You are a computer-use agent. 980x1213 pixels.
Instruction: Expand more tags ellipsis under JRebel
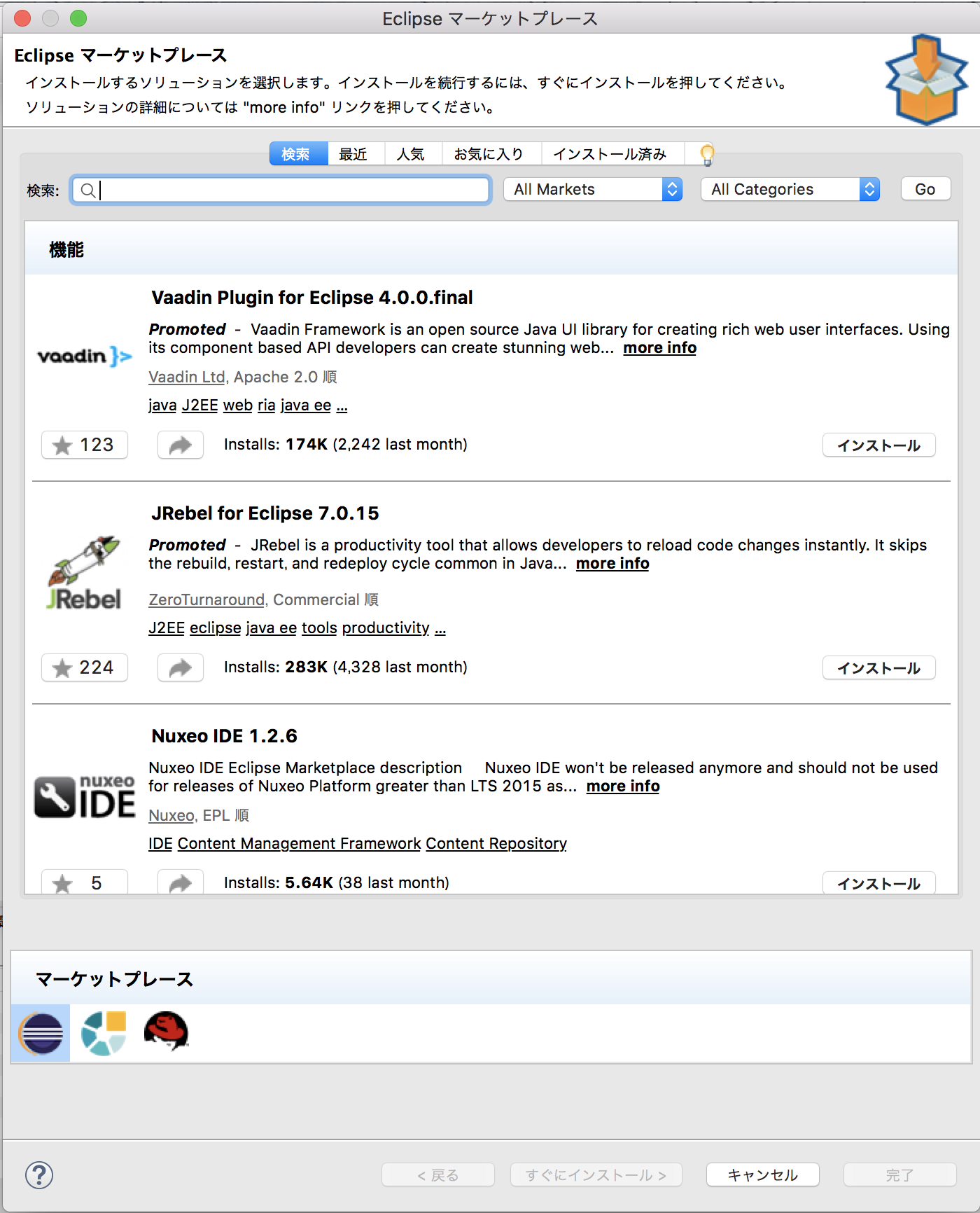pos(440,630)
